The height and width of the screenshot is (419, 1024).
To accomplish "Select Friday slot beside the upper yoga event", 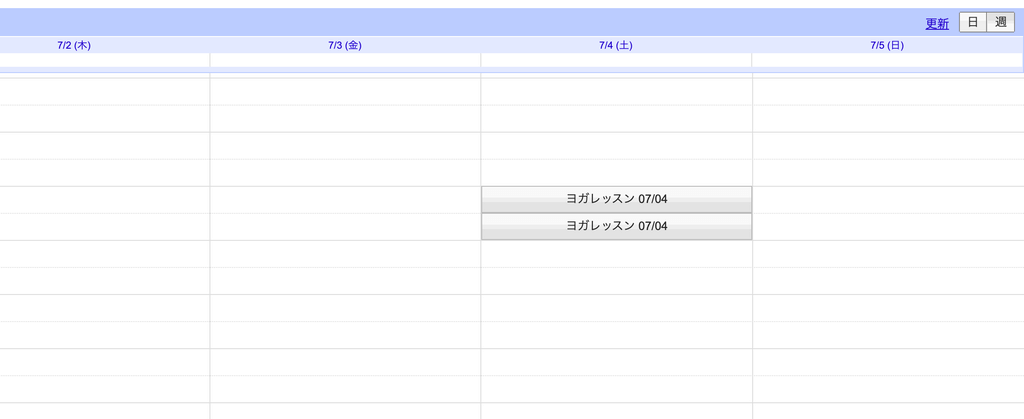I will point(345,200).
